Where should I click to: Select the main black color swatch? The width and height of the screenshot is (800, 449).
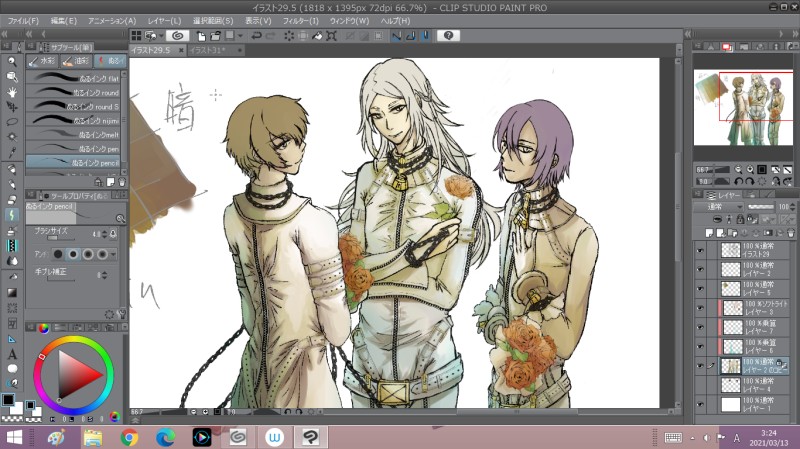coord(8,400)
